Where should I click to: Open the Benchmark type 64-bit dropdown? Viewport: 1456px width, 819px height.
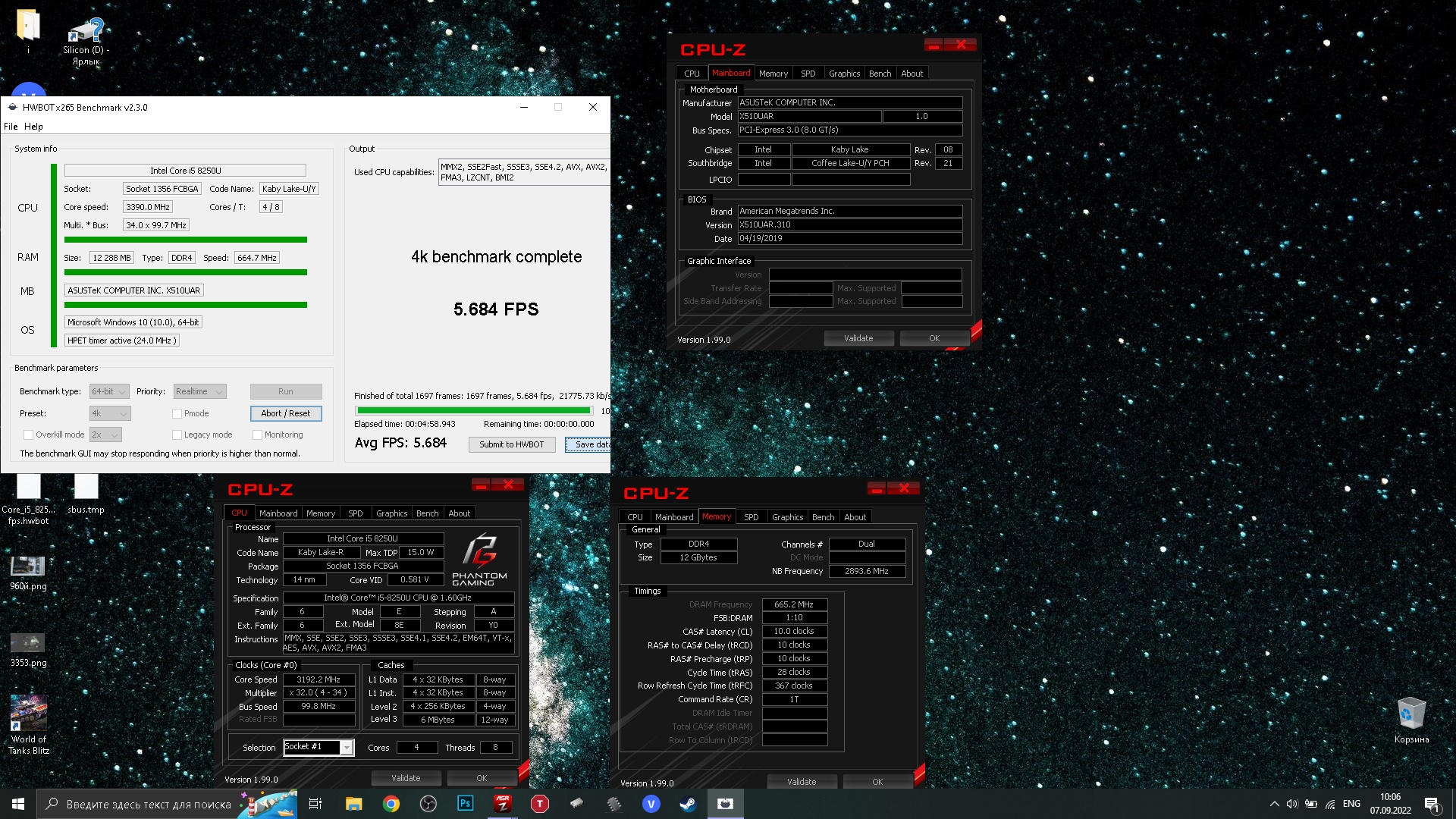[x=109, y=391]
